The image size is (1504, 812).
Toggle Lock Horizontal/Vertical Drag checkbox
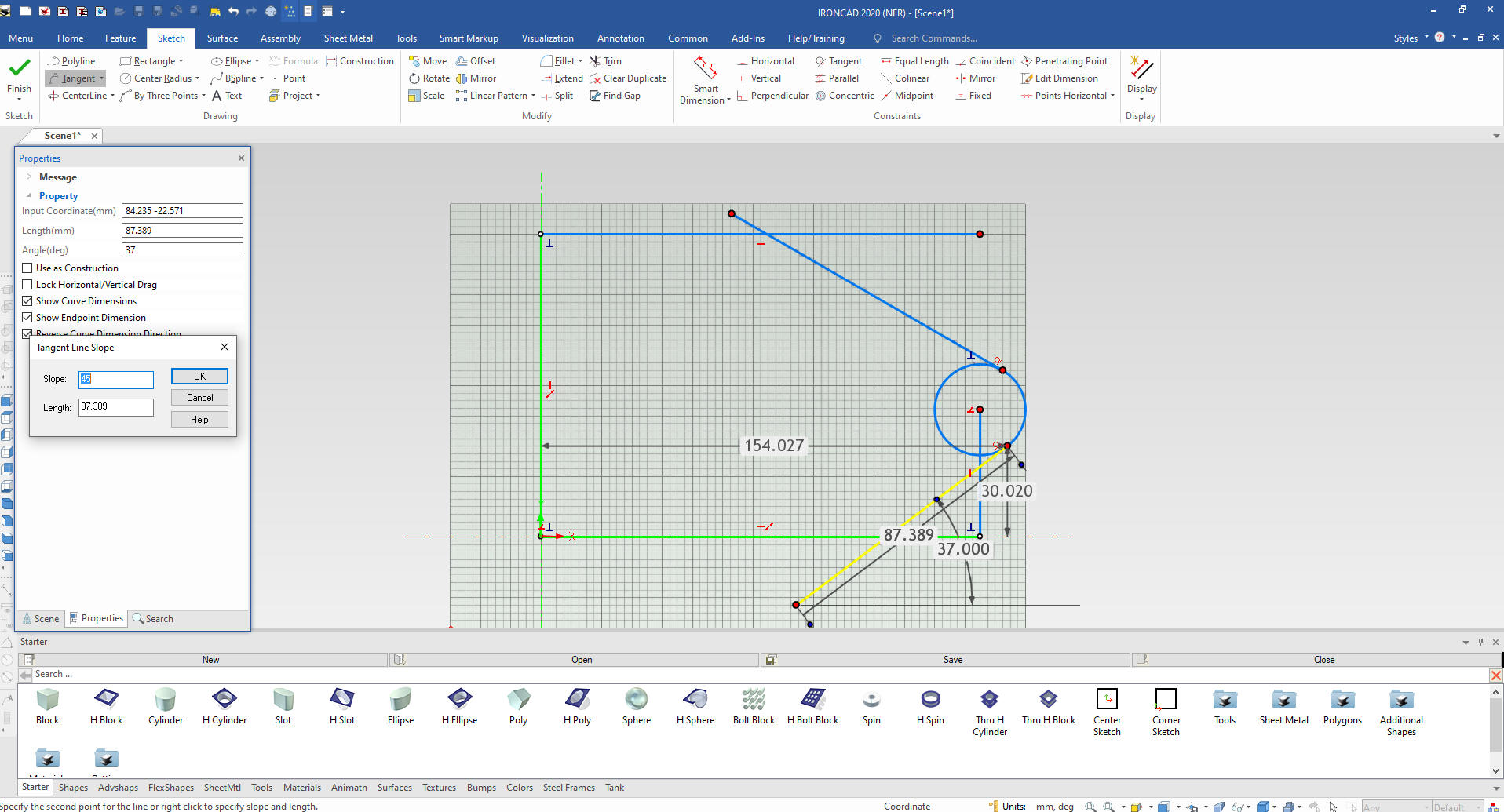(27, 285)
